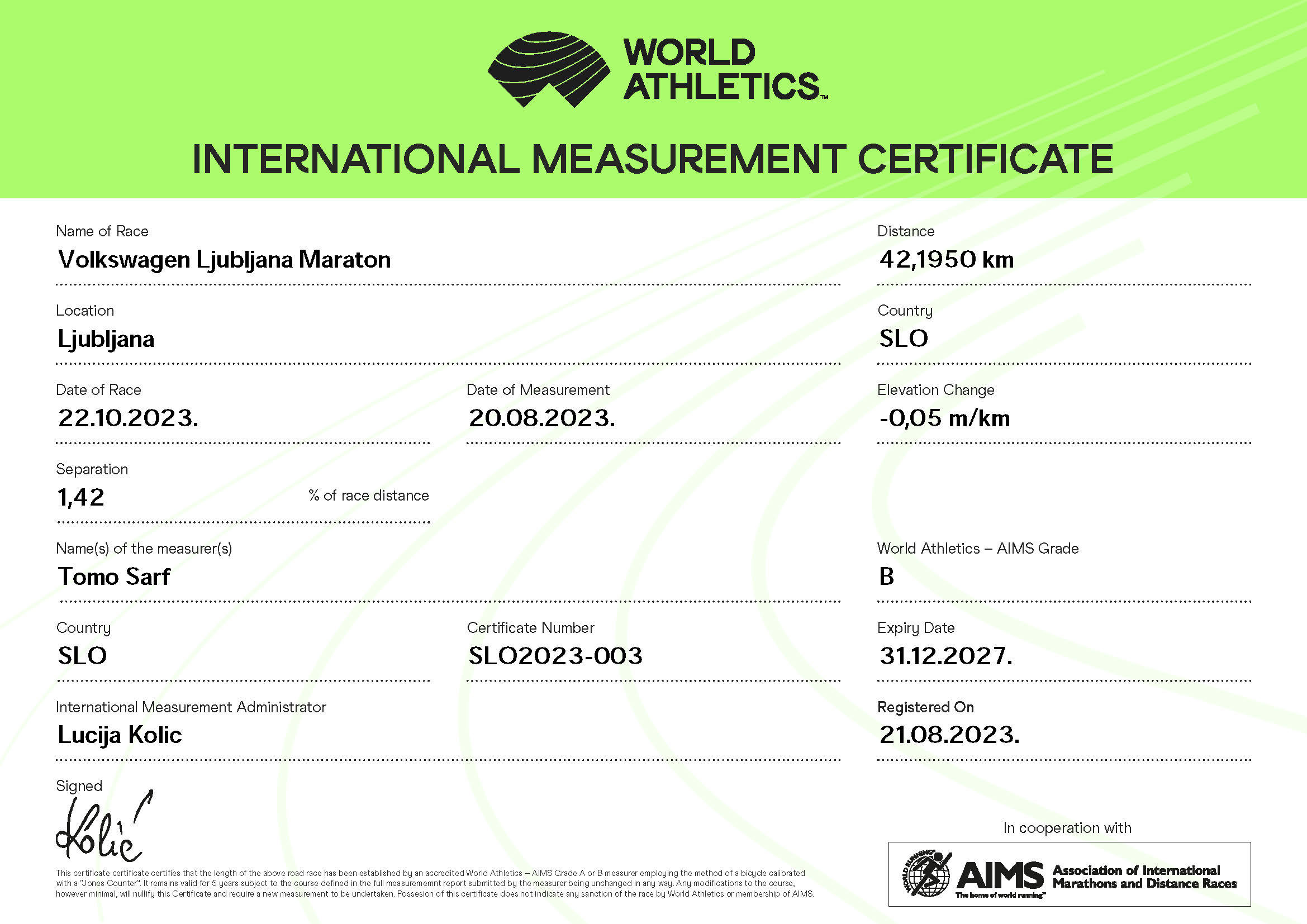This screenshot has height=924, width=1307.
Task: Select the race date 22.10.2023.
Action: coord(128,418)
